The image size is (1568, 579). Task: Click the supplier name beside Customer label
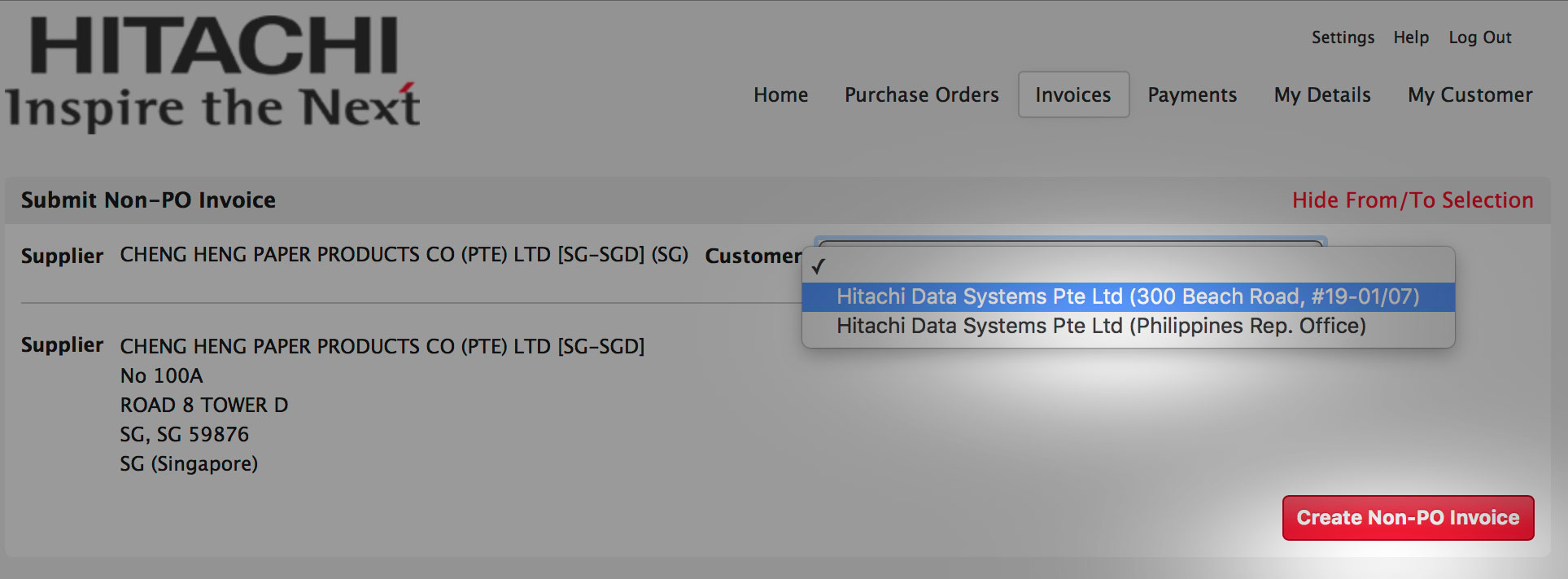(404, 255)
